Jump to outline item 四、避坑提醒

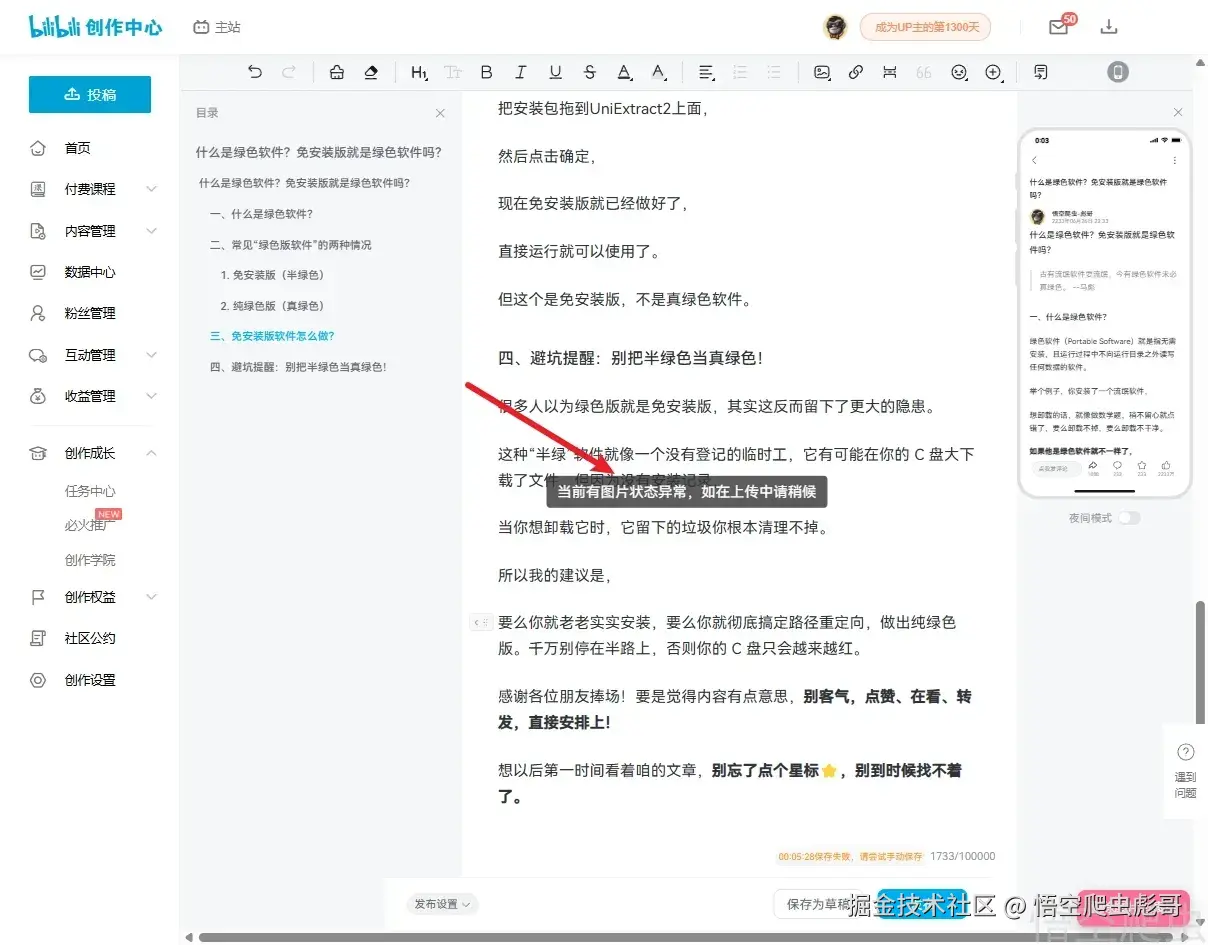[298, 367]
